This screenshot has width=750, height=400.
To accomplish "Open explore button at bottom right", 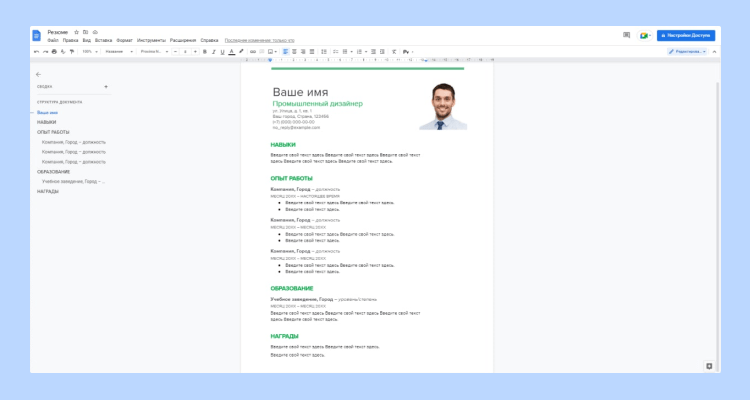I will (709, 366).
